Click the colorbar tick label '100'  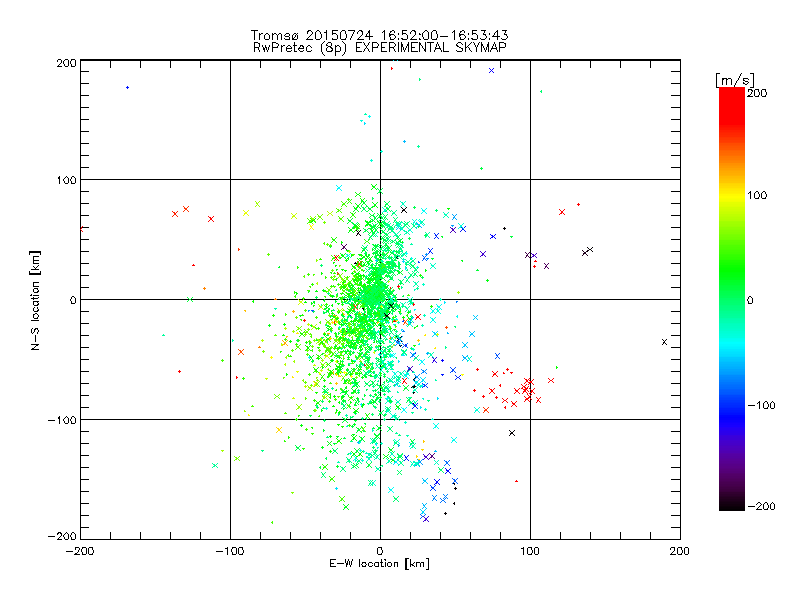[x=757, y=195]
